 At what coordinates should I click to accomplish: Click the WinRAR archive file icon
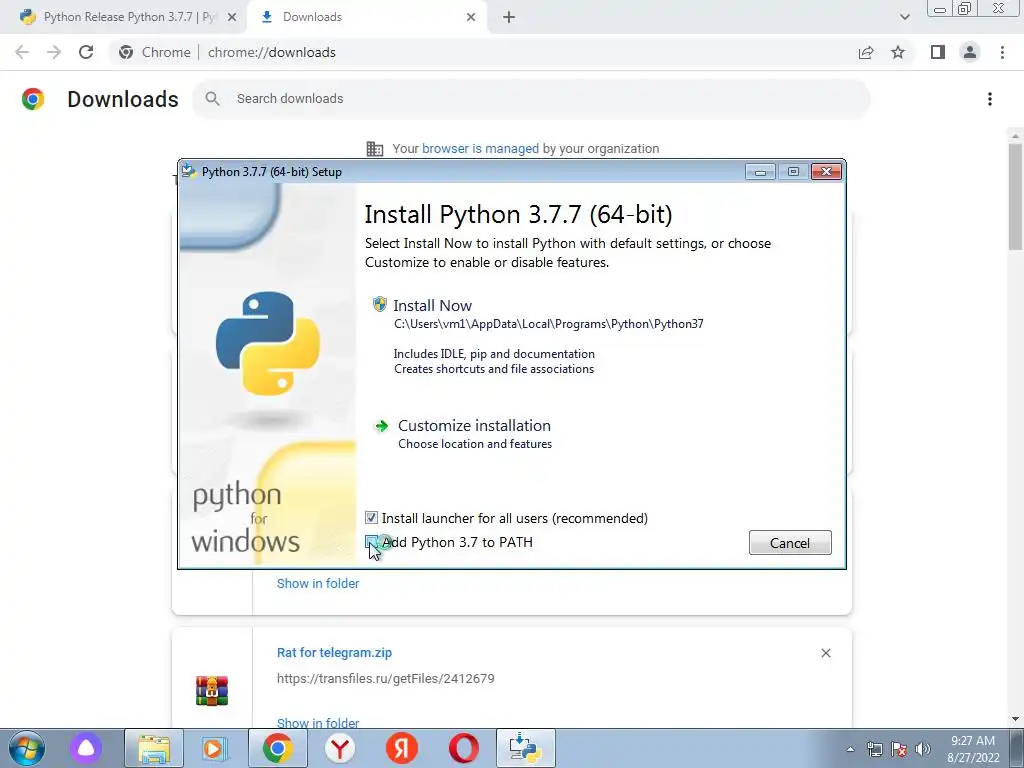point(212,690)
